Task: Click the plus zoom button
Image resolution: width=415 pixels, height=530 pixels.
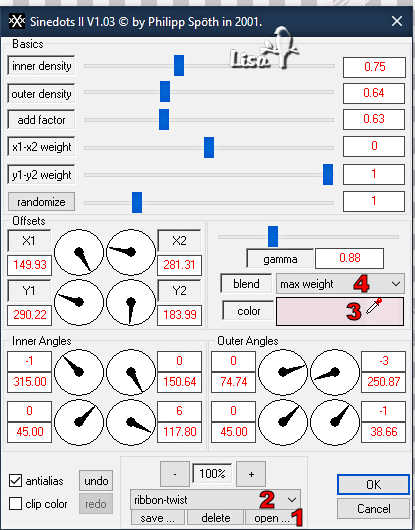Action: click(251, 474)
